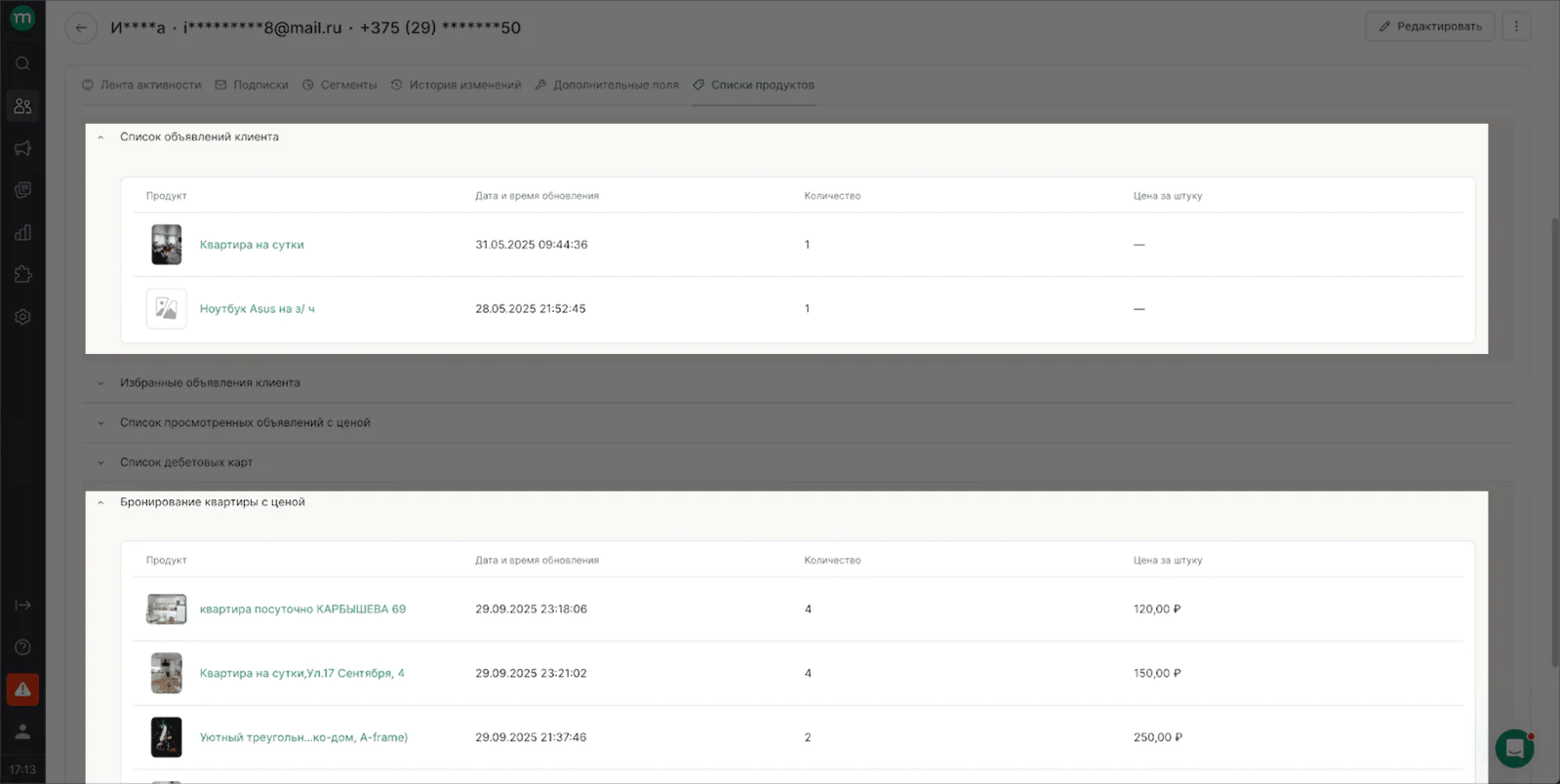Open help via the question mark icon
1560x784 pixels.
tap(22, 647)
